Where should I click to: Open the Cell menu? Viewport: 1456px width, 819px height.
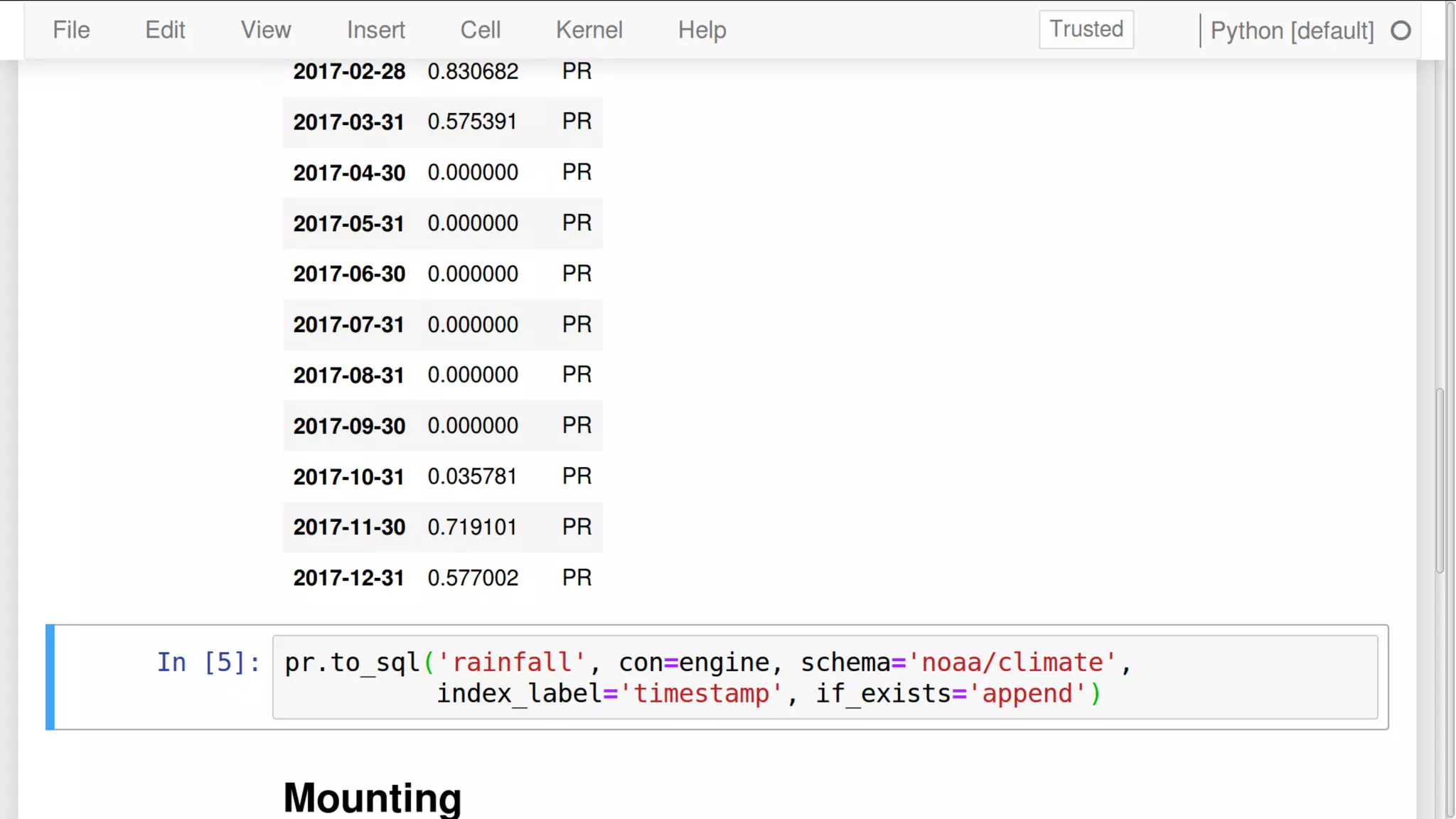point(480,30)
